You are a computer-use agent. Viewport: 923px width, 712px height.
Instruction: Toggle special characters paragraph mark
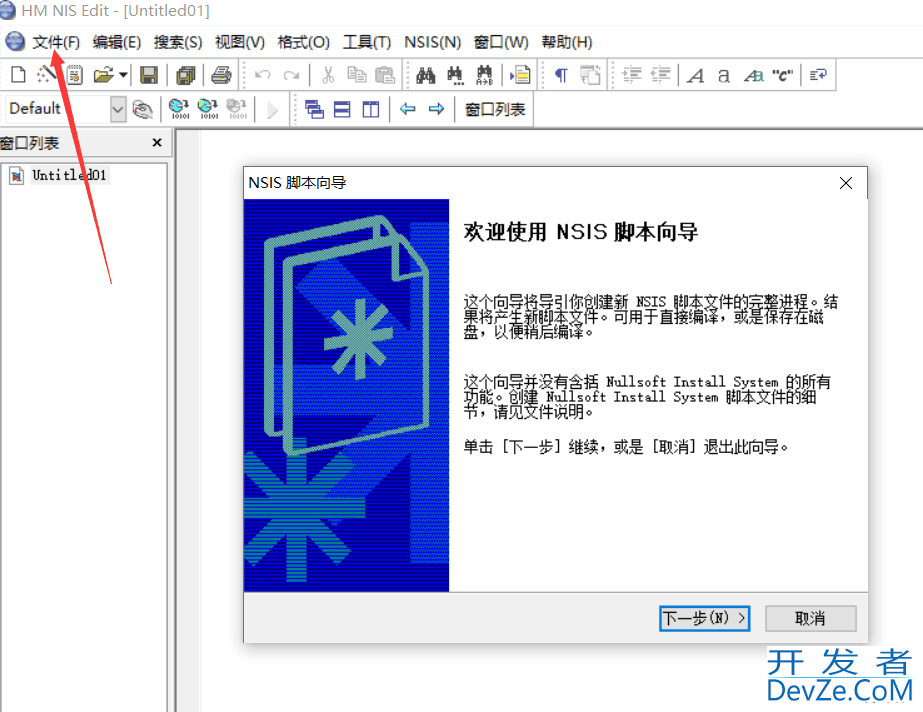tap(561, 75)
